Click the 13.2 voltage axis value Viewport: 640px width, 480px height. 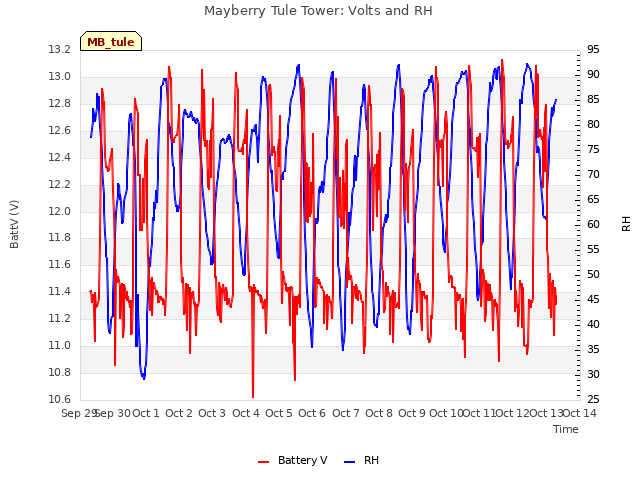(60, 49)
